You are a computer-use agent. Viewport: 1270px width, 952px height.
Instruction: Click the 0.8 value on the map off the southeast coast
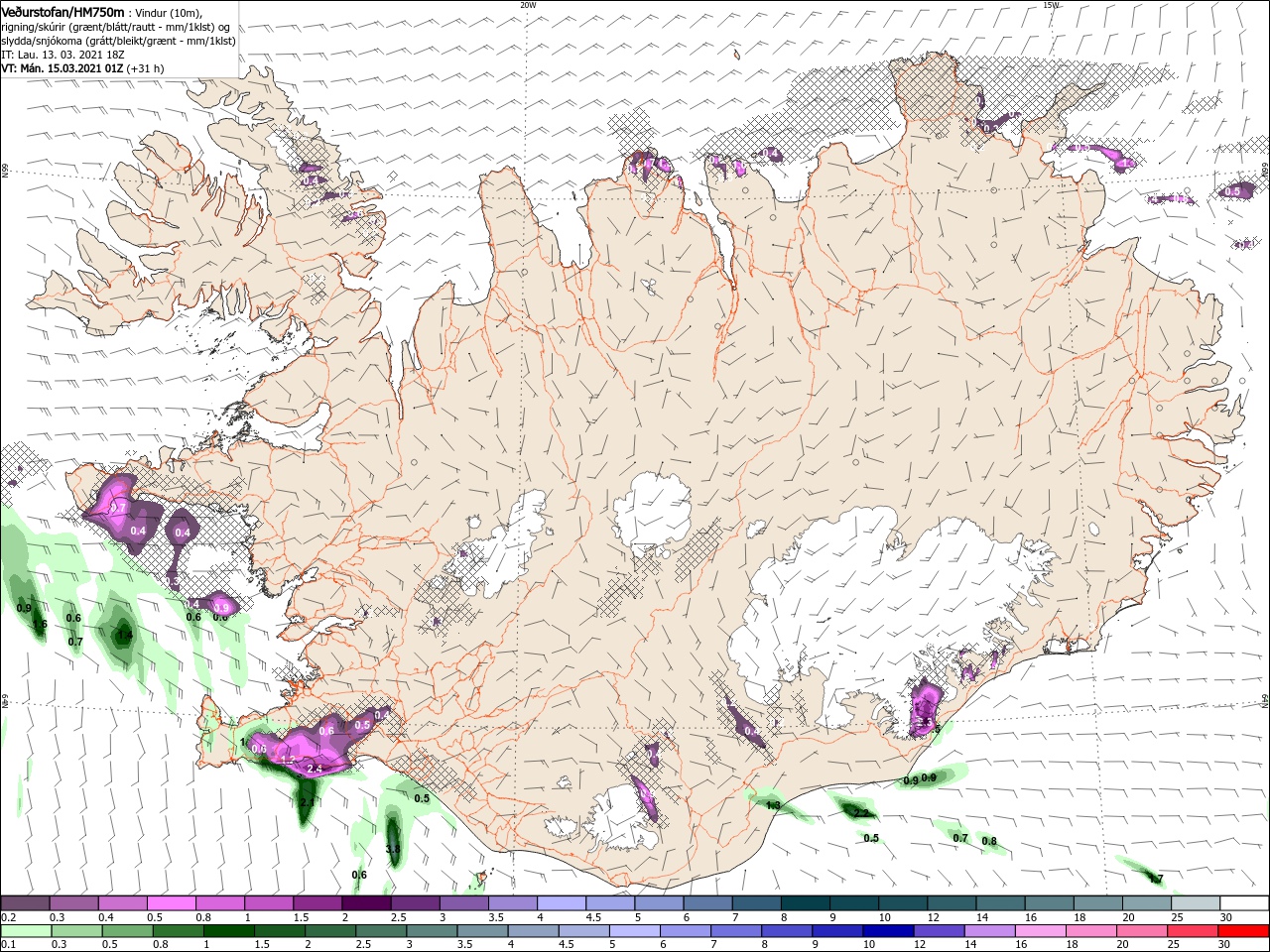coord(989,842)
